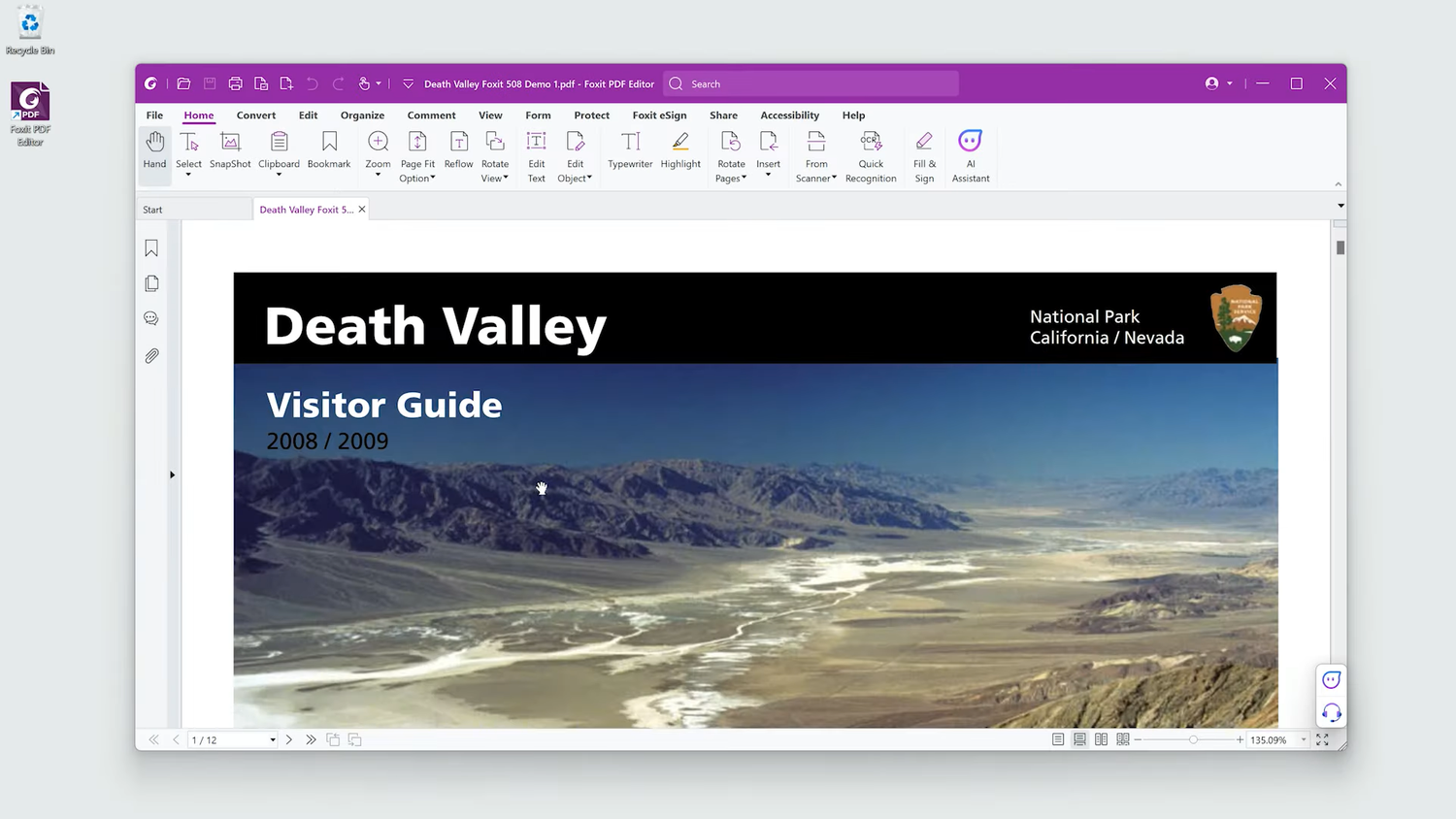Activate the Select tool
This screenshot has height=819, width=1456.
[x=189, y=148]
